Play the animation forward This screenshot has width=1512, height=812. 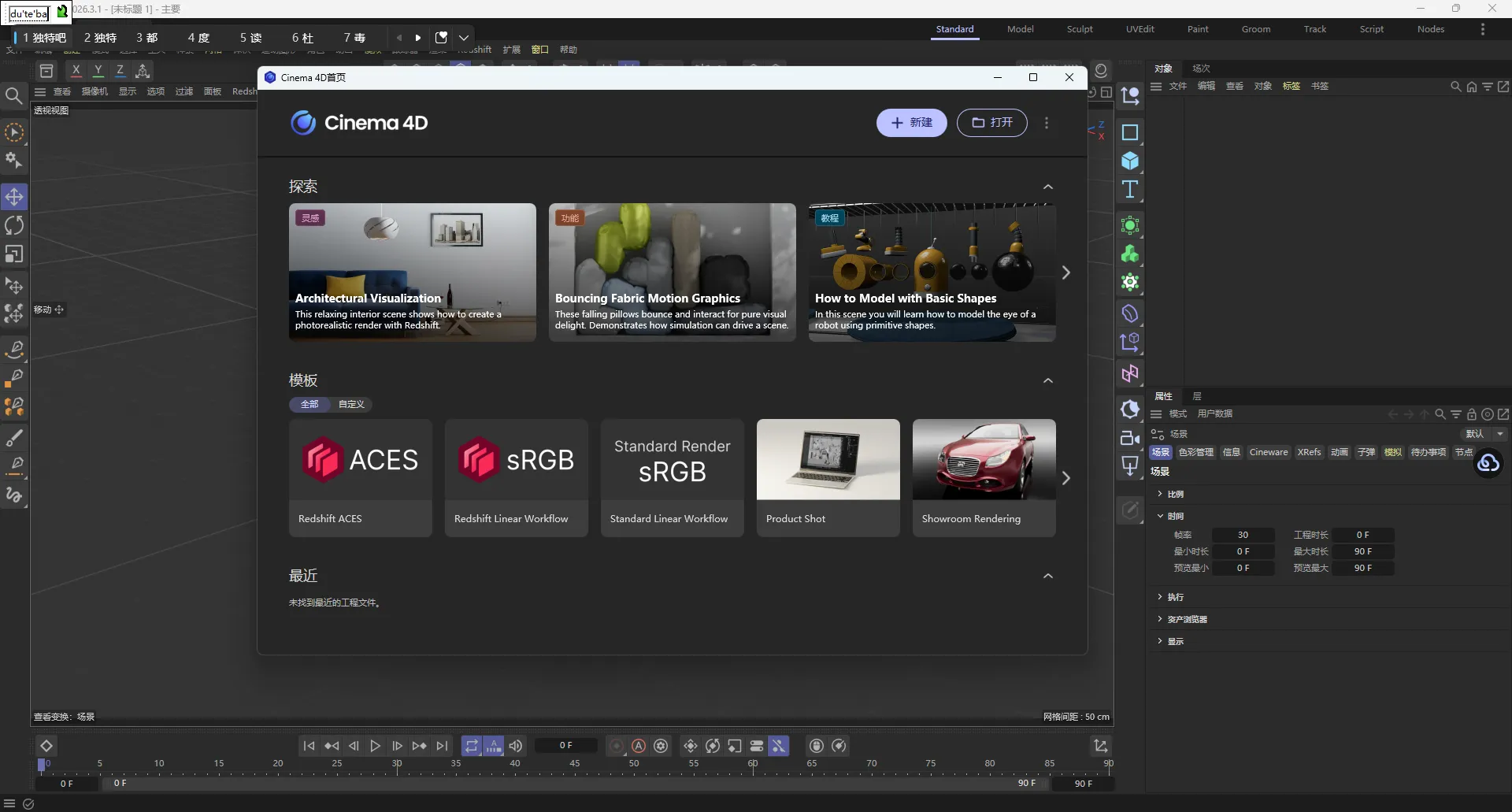pos(376,746)
